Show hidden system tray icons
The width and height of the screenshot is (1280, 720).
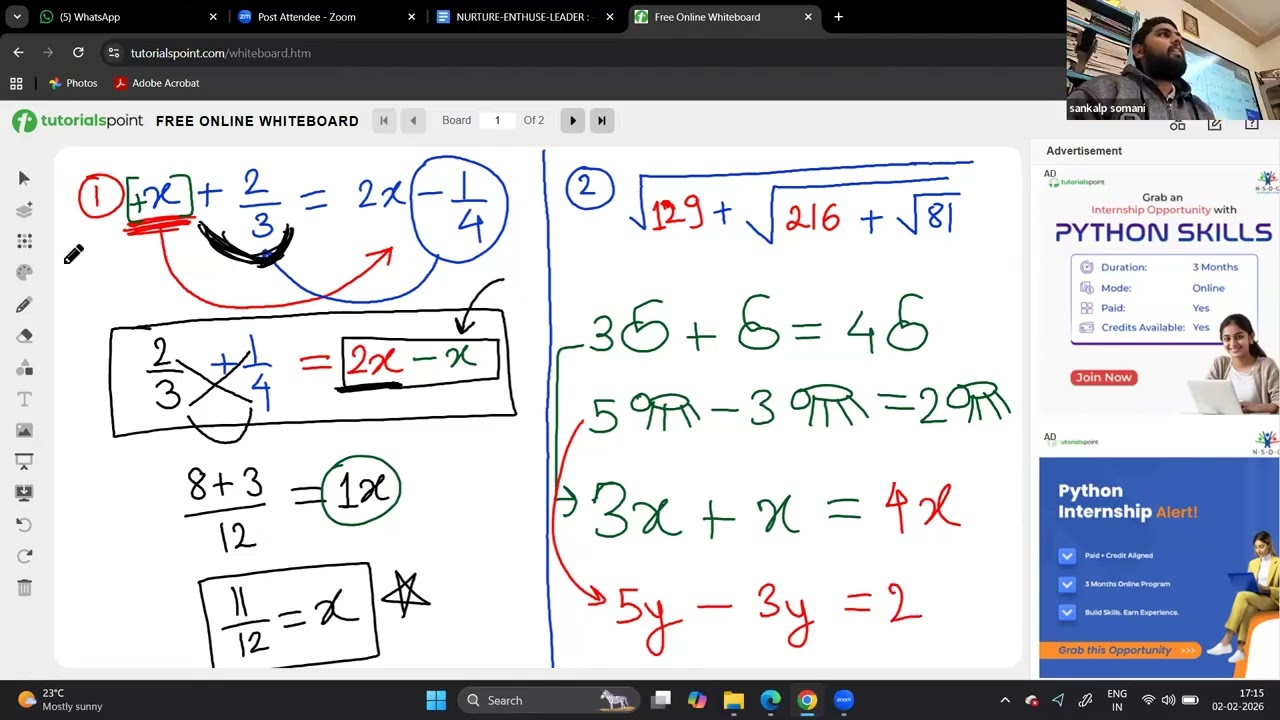pyautogui.click(x=1005, y=700)
